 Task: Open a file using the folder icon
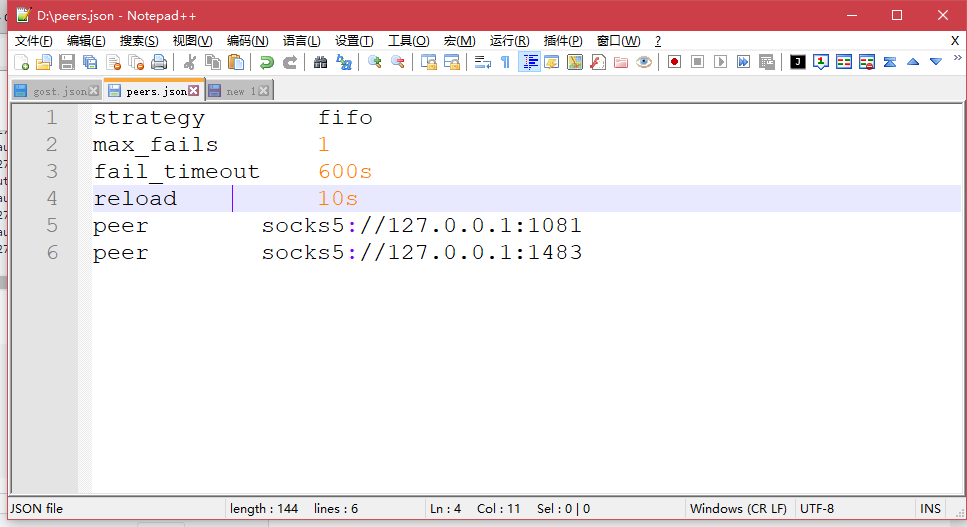44,62
